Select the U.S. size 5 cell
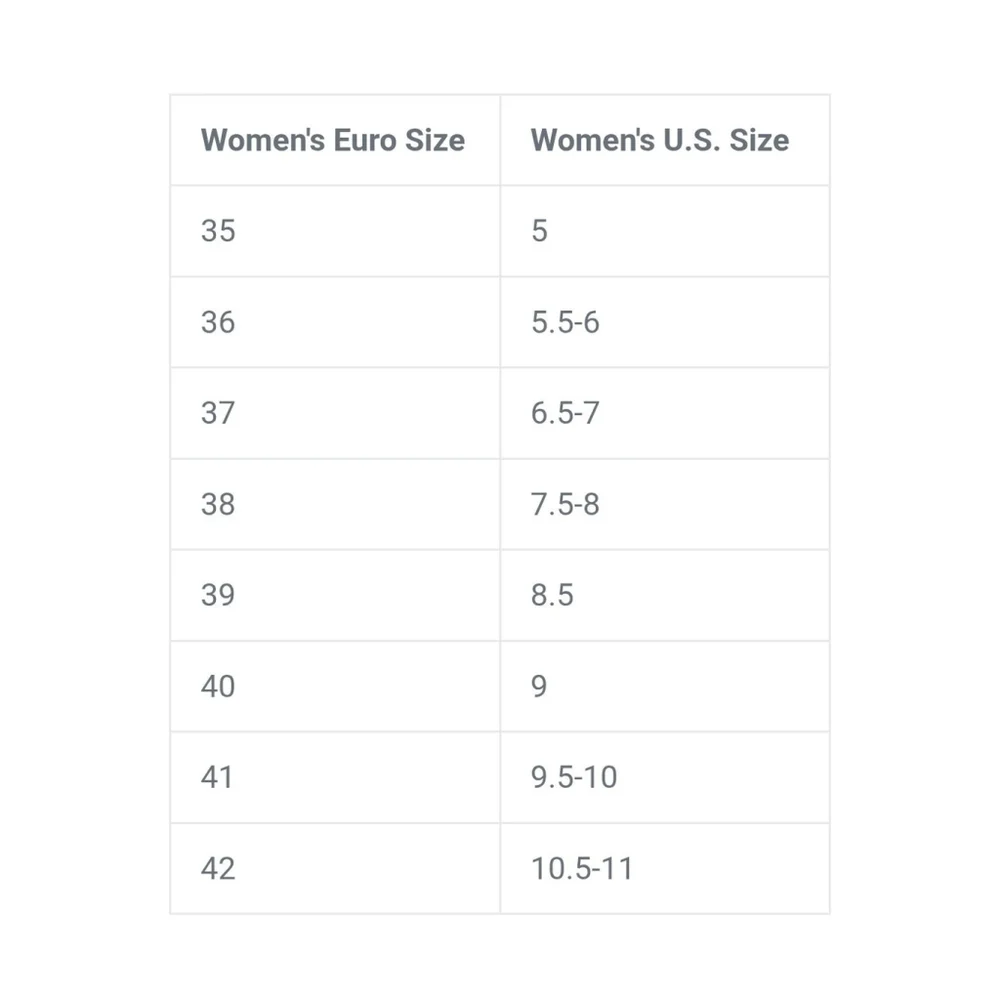Viewport: 1000px width, 1000px height. point(665,231)
